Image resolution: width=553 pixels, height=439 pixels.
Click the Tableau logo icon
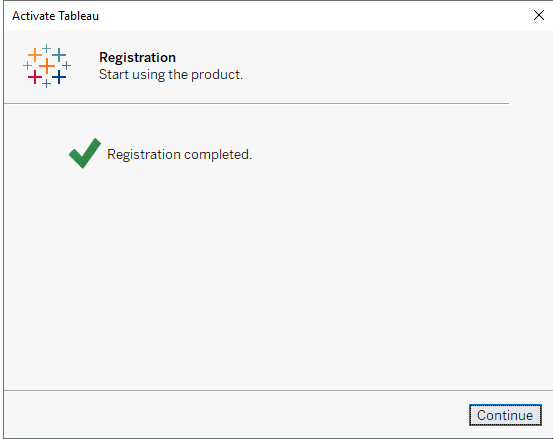[47, 66]
